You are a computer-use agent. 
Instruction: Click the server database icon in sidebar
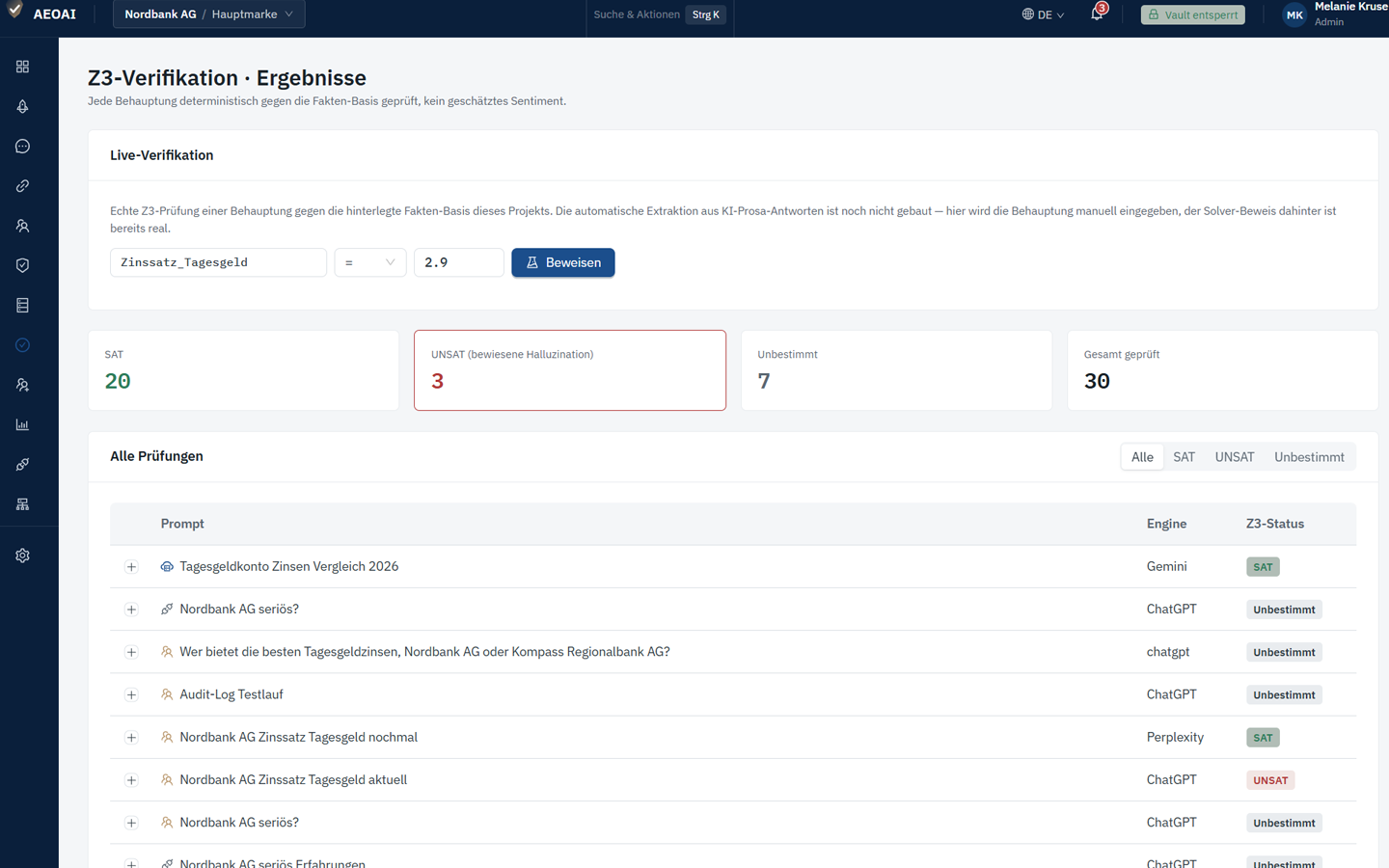(22, 305)
